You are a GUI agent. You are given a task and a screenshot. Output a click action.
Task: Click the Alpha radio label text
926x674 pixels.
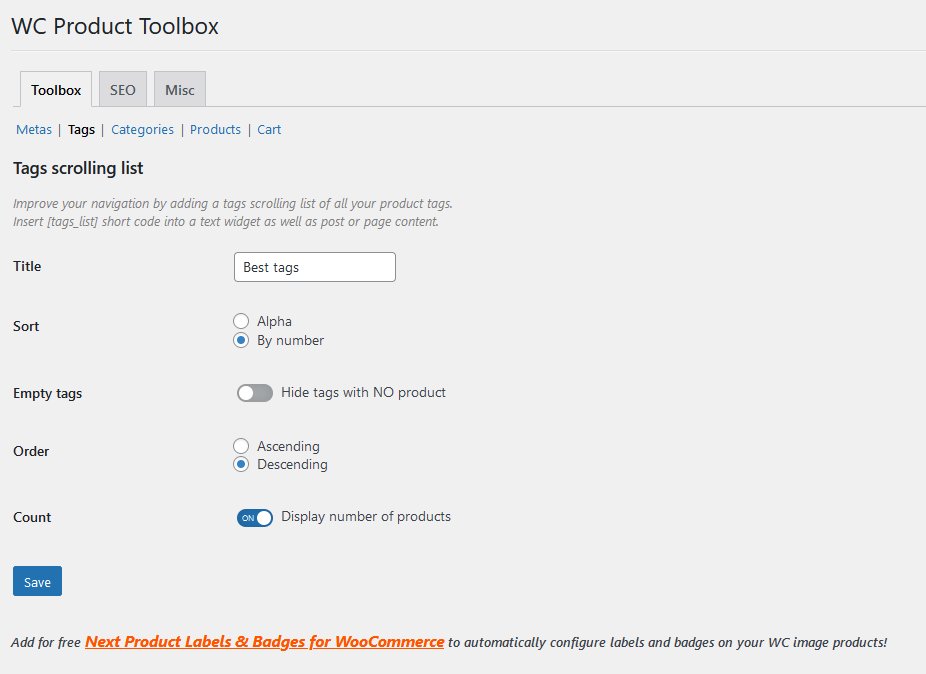274,321
